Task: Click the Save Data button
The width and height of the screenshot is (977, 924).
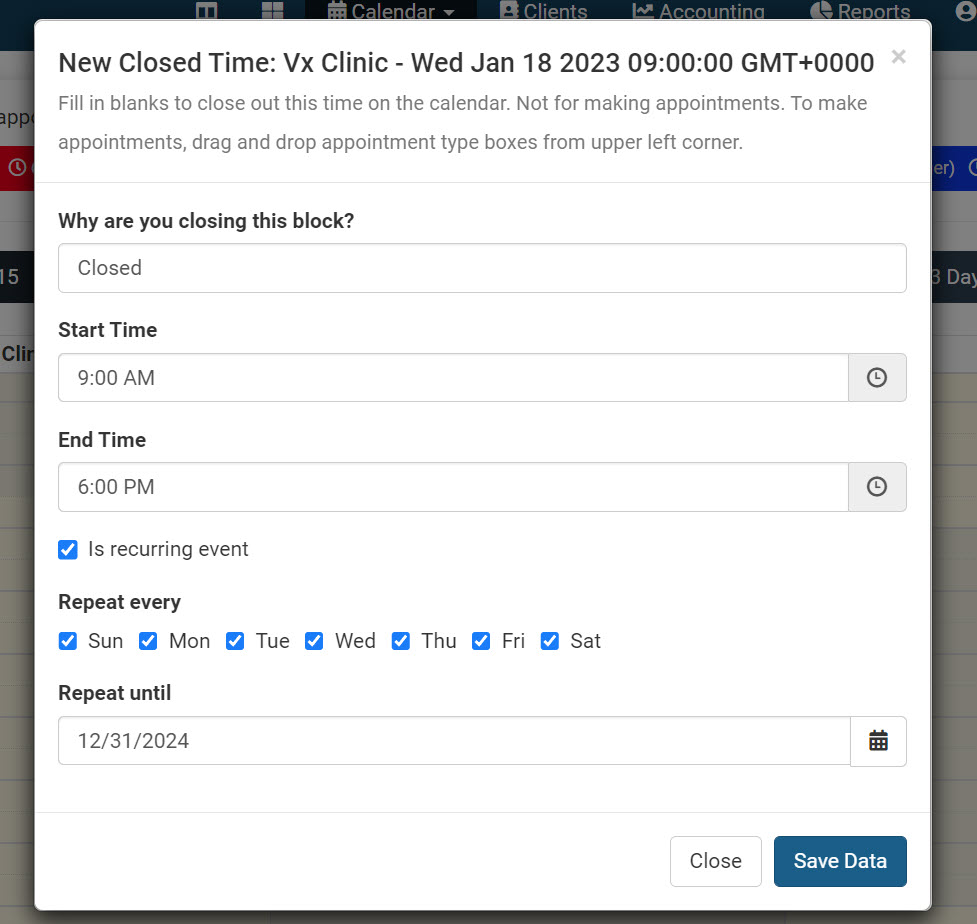Action: [840, 861]
